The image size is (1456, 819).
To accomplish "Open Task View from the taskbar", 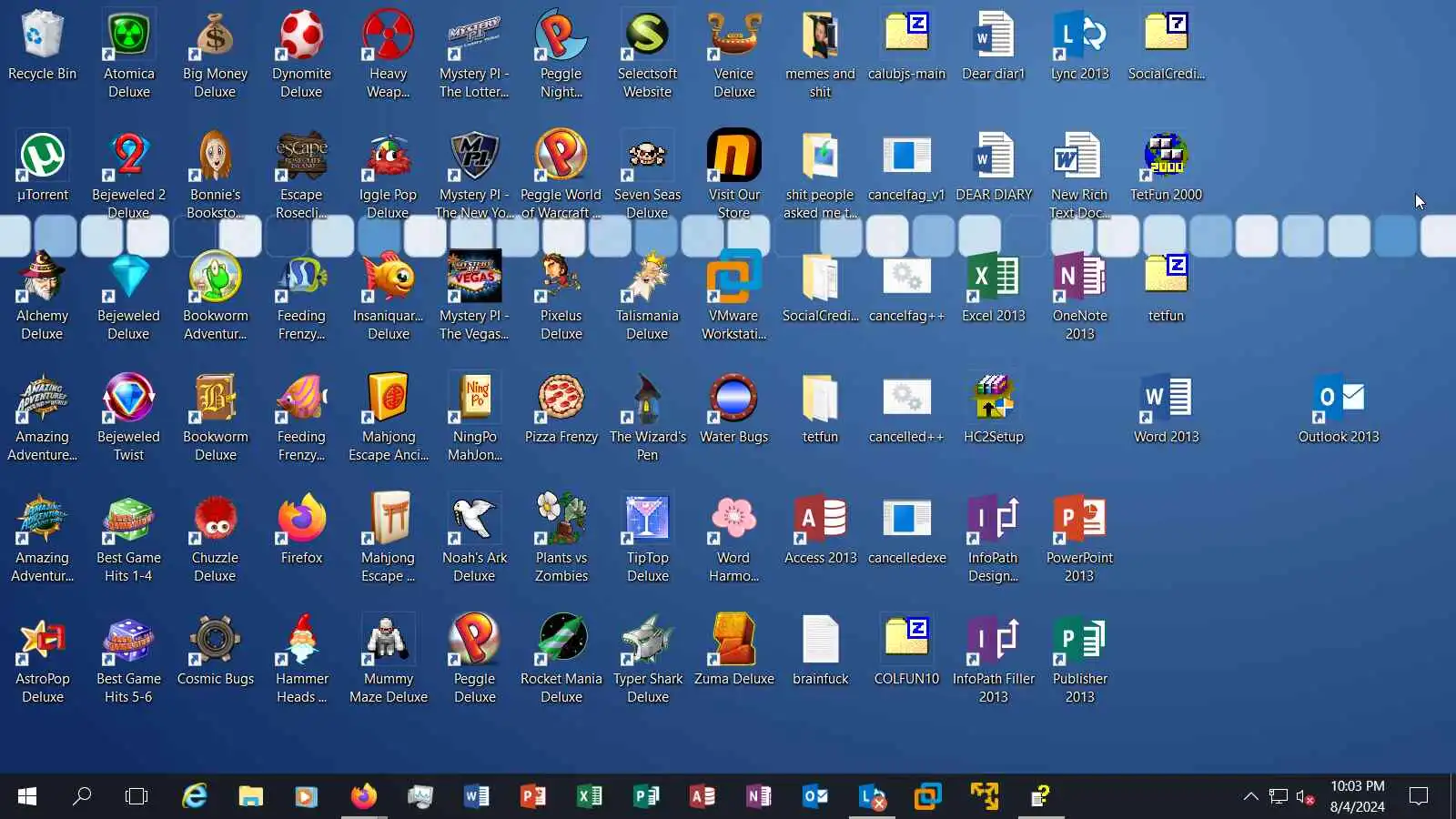I will [x=136, y=797].
